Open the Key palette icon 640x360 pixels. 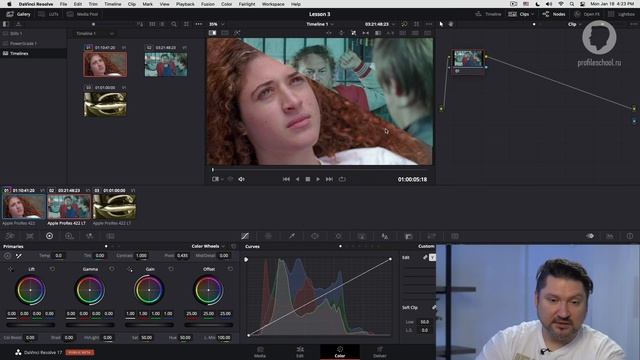(x=409, y=236)
